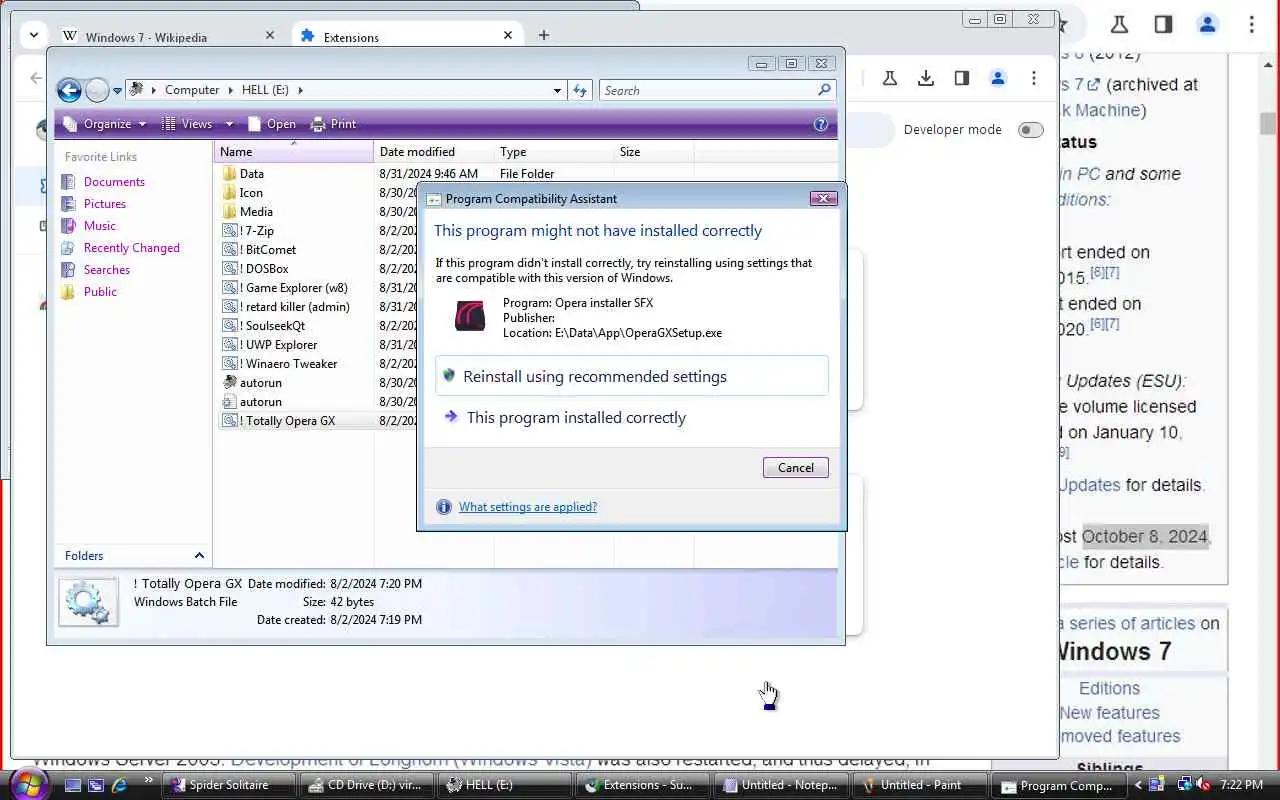Viewport: 1280px width, 800px height.
Task: Sort by Size column header
Action: coord(654,152)
